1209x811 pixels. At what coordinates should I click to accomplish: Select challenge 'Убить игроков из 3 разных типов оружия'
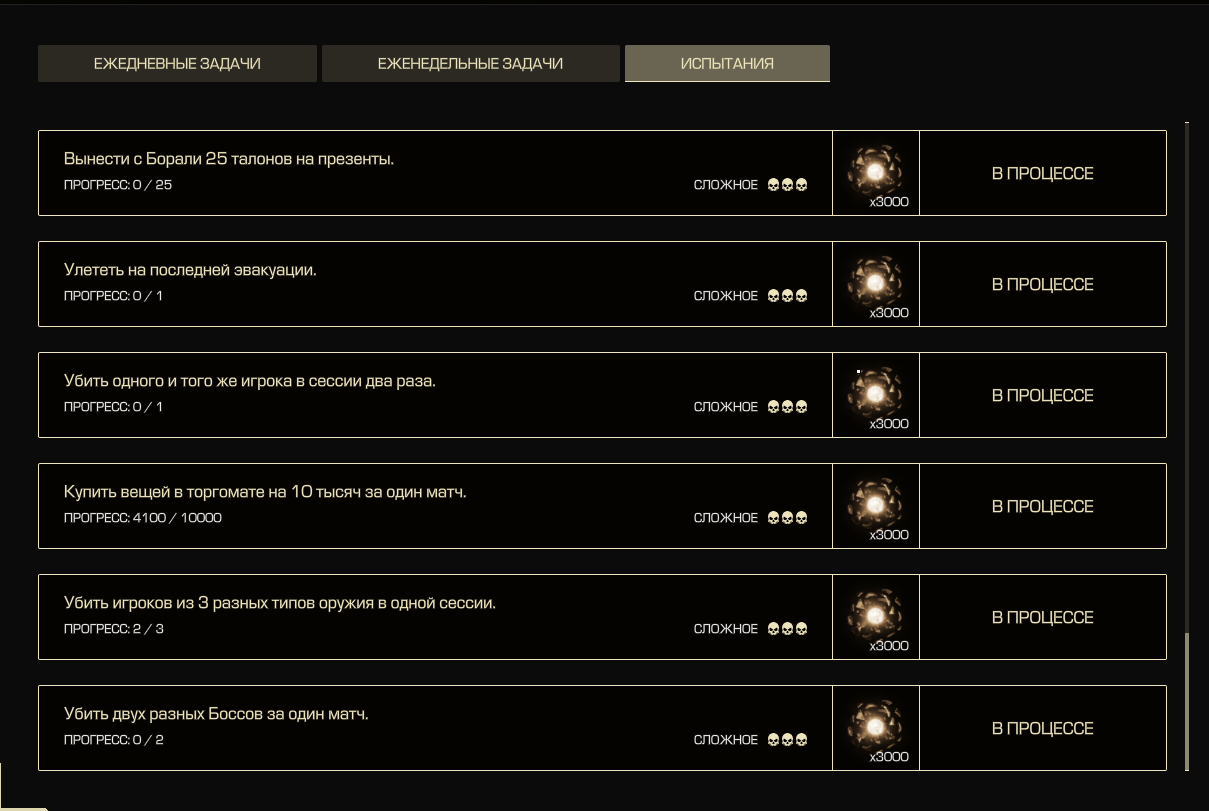(435, 617)
